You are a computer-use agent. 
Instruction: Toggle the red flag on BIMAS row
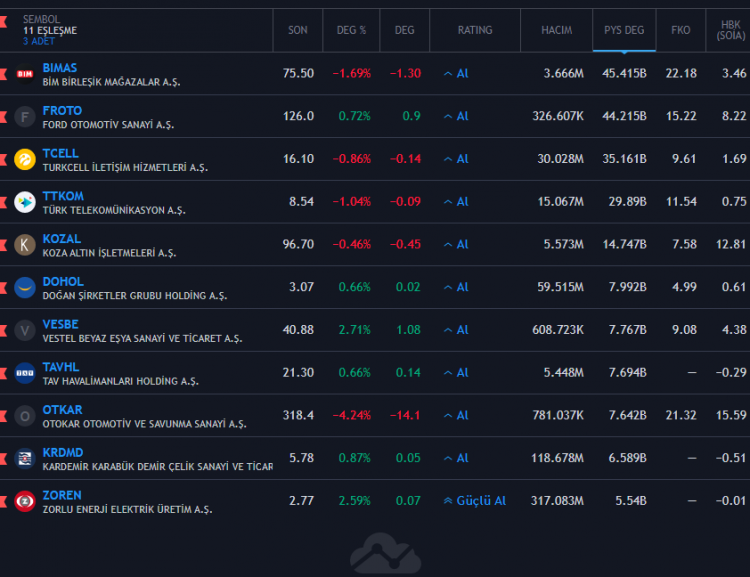click(x=3, y=74)
